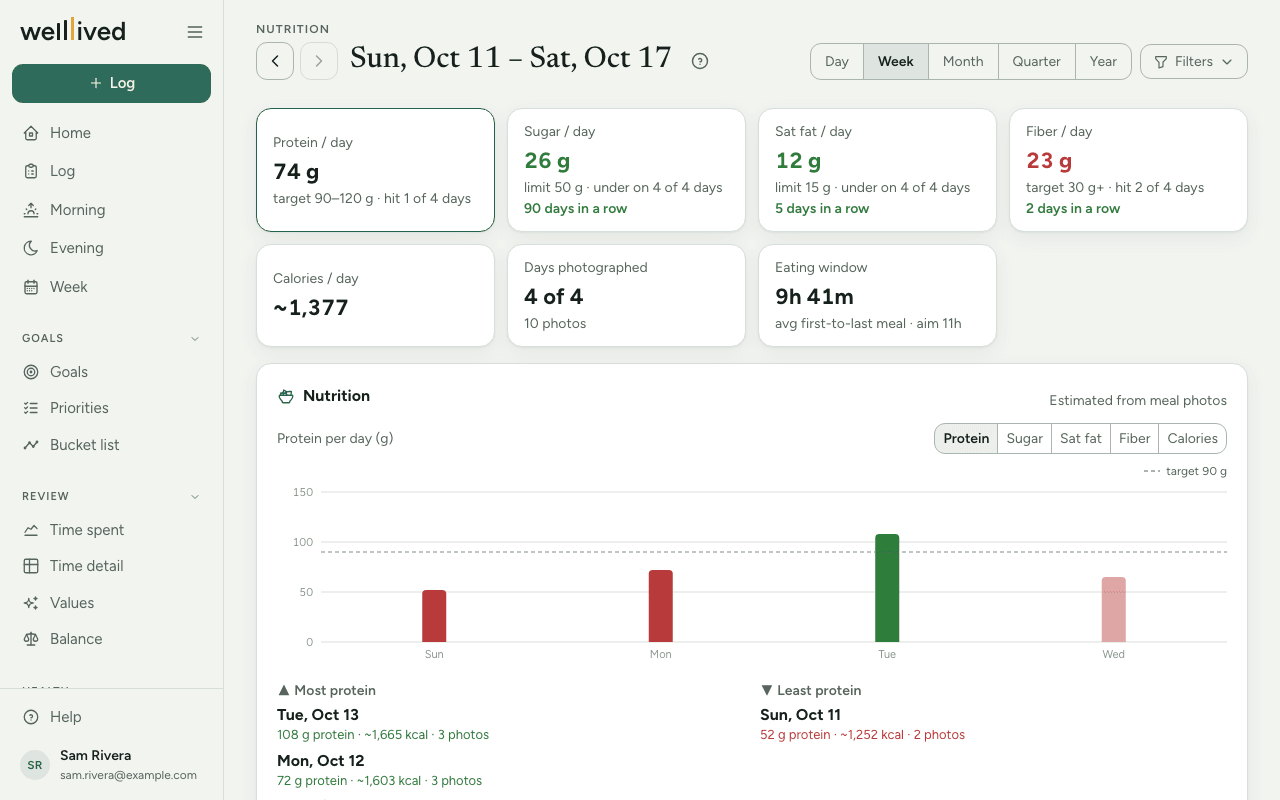Open the Balance page
The image size is (1280, 800).
(111, 639)
